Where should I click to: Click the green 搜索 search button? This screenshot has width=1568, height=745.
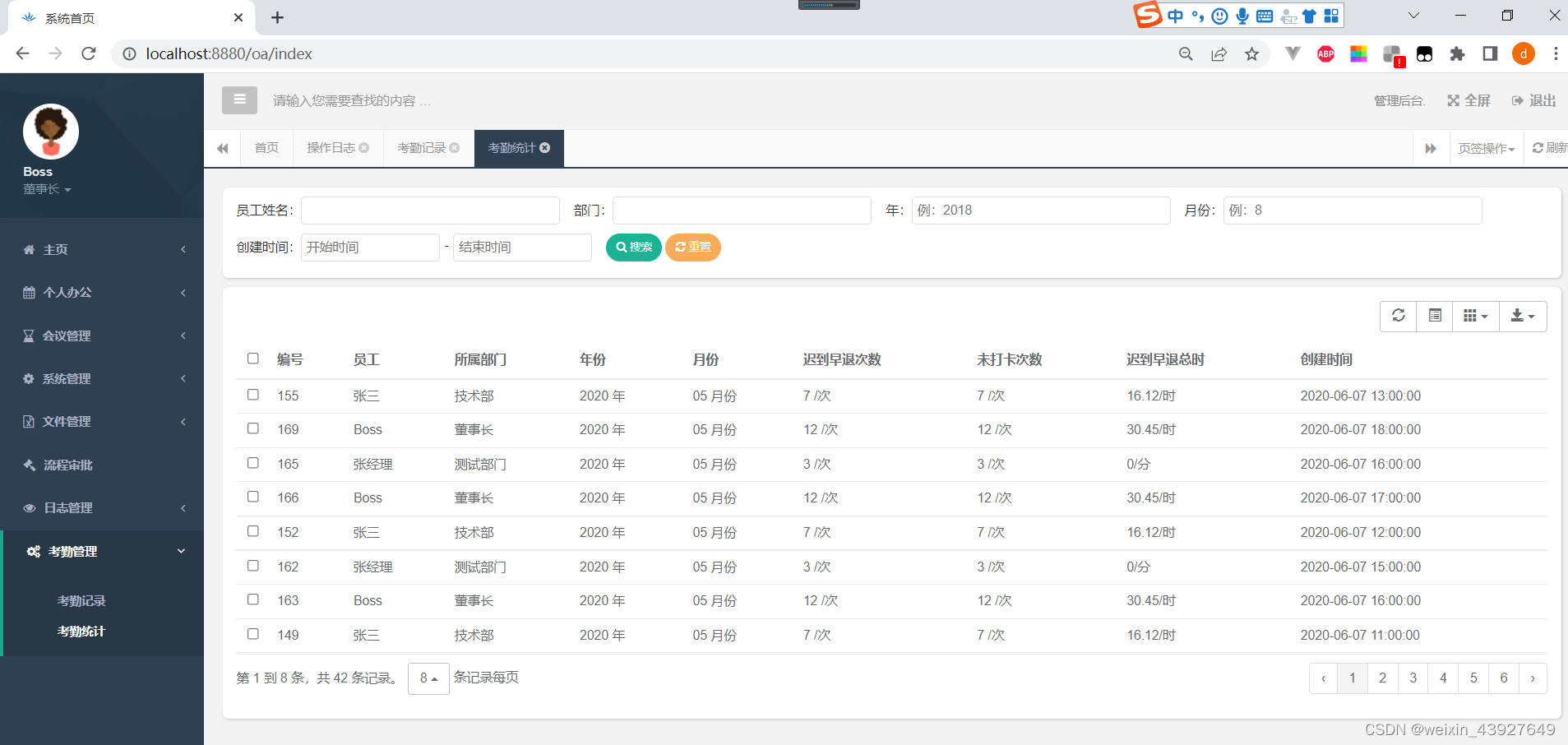point(633,247)
